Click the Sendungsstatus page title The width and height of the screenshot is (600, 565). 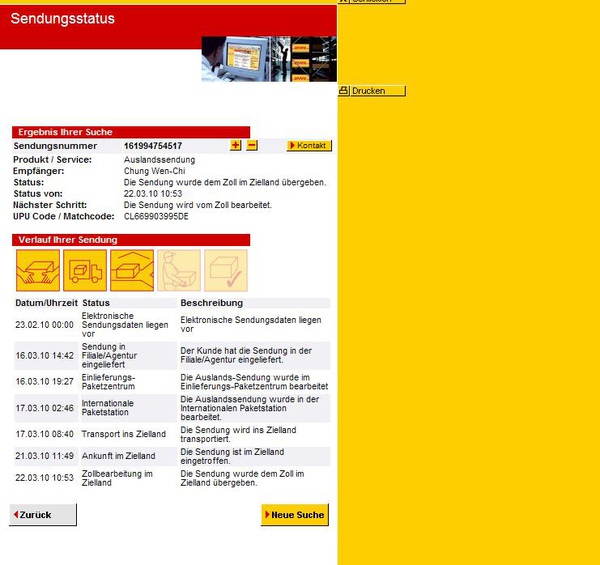[x=62, y=18]
